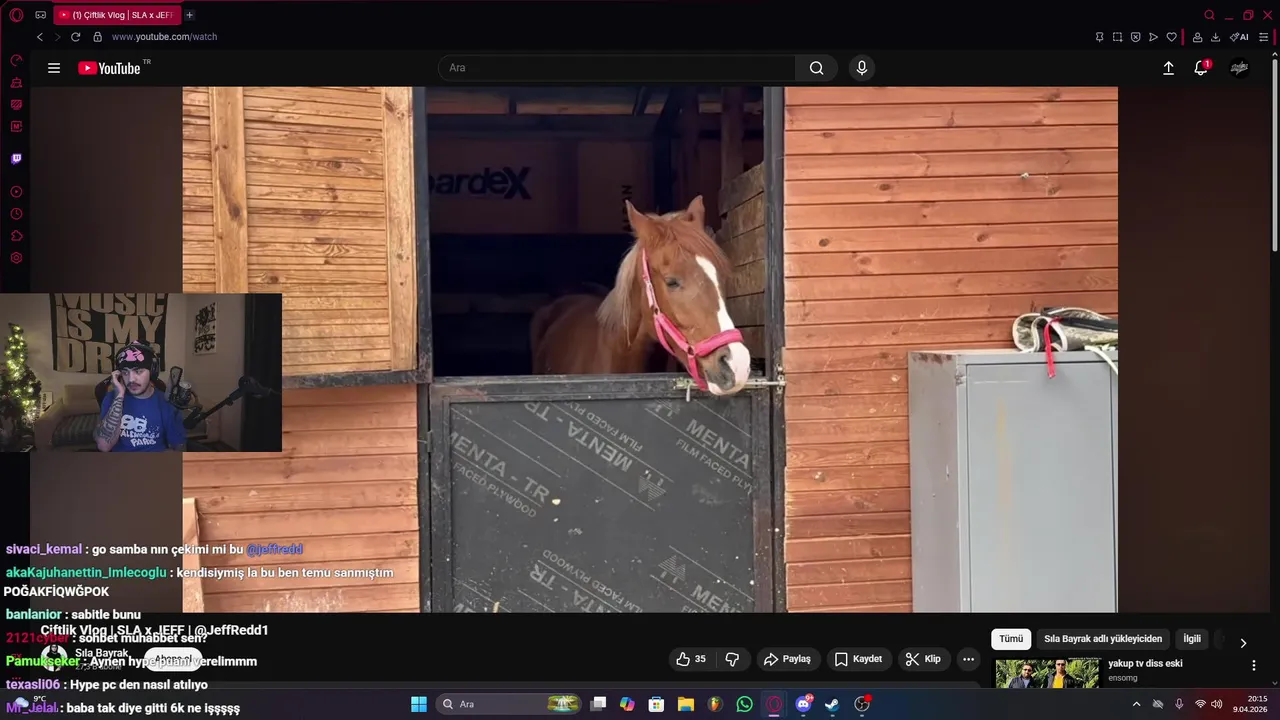Open the ensomg channel link

click(1123, 678)
